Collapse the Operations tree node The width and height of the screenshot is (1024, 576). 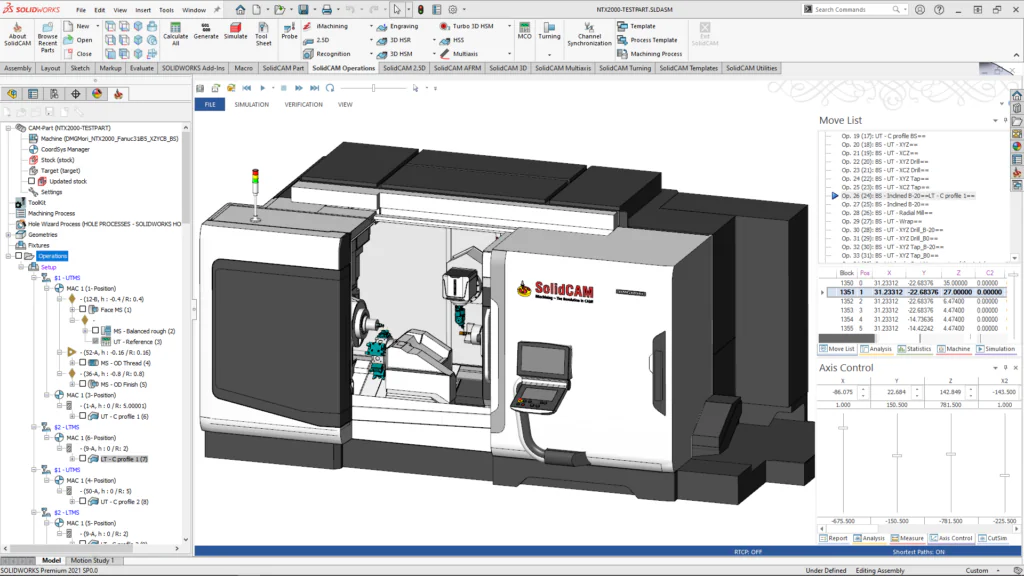[x=8, y=256]
